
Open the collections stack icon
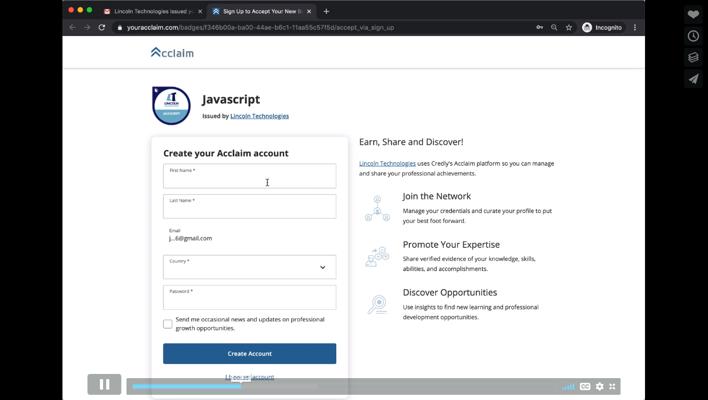[x=694, y=57]
